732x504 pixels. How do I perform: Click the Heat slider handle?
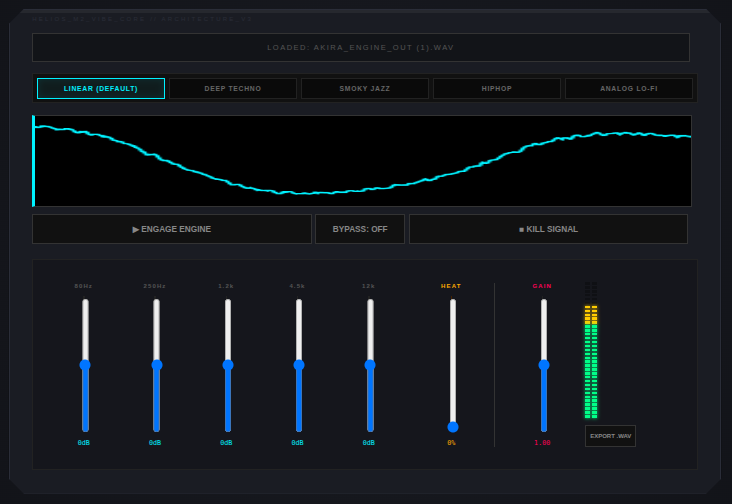coord(453,427)
